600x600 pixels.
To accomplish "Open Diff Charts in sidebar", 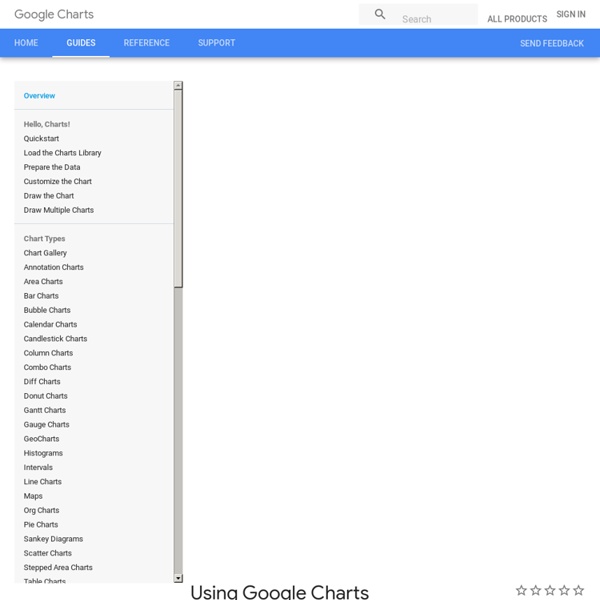I will (x=42, y=382).
